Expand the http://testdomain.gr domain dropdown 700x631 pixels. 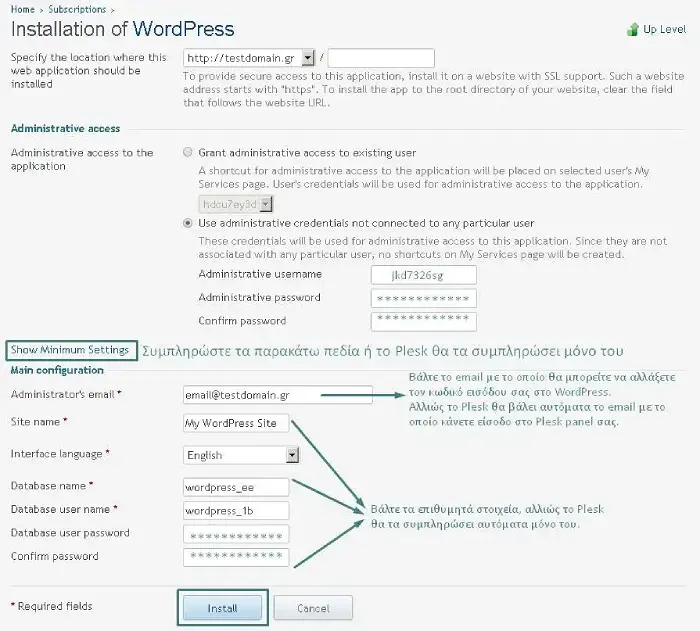click(249, 58)
